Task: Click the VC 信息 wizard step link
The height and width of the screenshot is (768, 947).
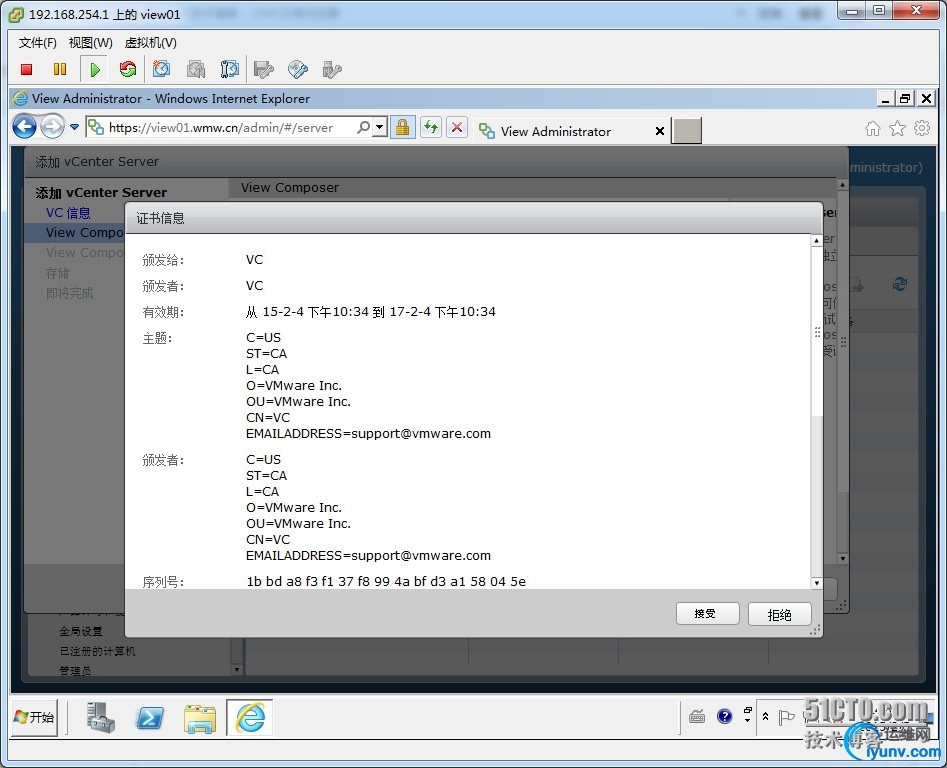Action: coord(68,213)
